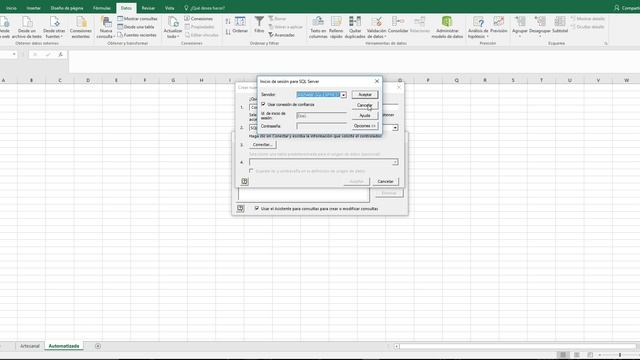Click Contraseña input field

(x=322, y=126)
